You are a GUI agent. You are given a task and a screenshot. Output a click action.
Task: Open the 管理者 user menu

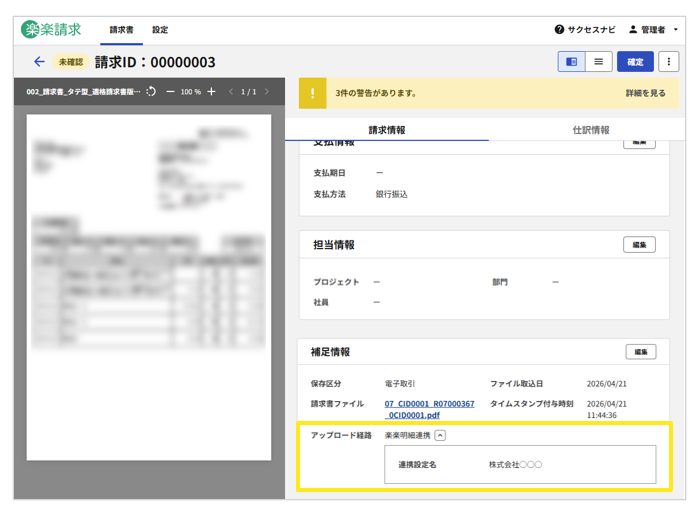point(653,29)
